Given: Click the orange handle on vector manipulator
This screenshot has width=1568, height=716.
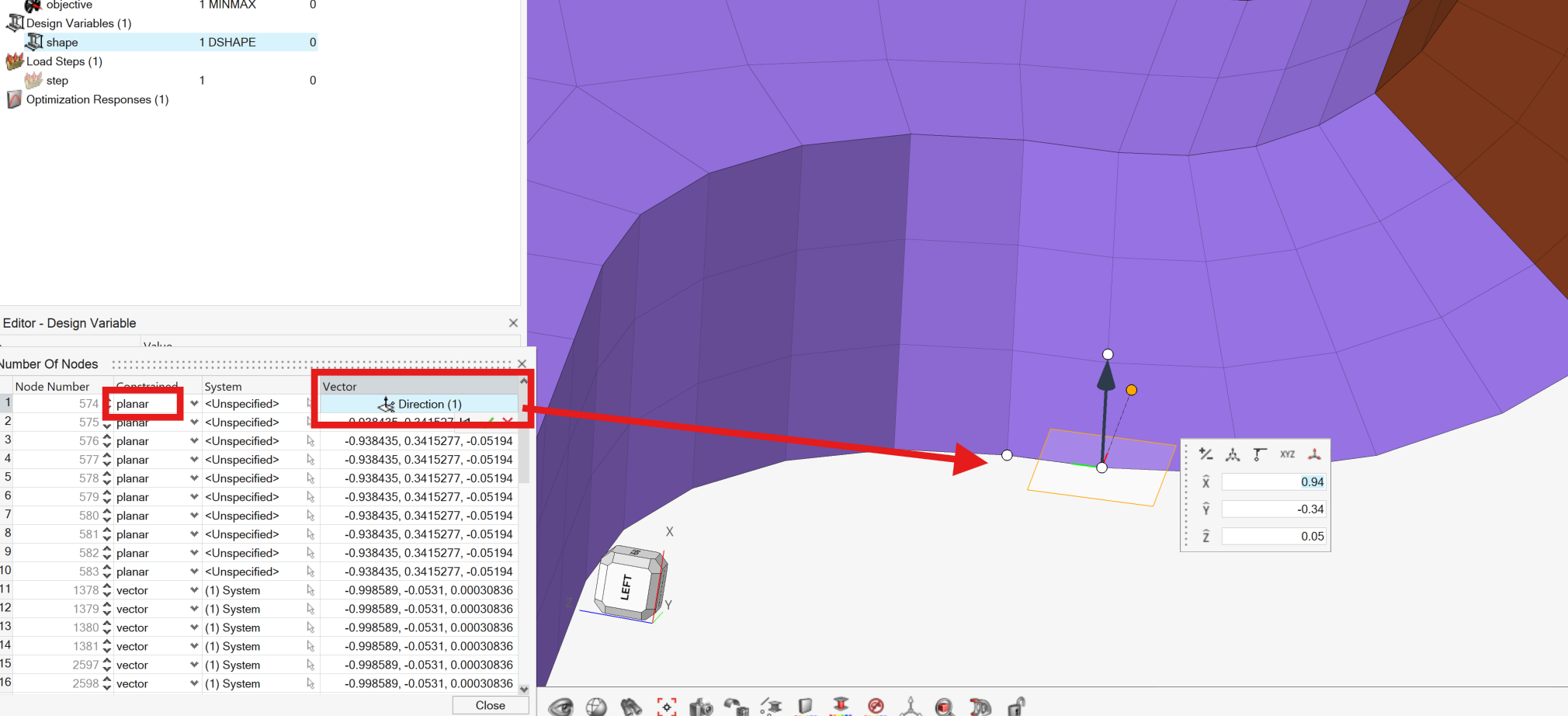Looking at the screenshot, I should (x=1132, y=390).
